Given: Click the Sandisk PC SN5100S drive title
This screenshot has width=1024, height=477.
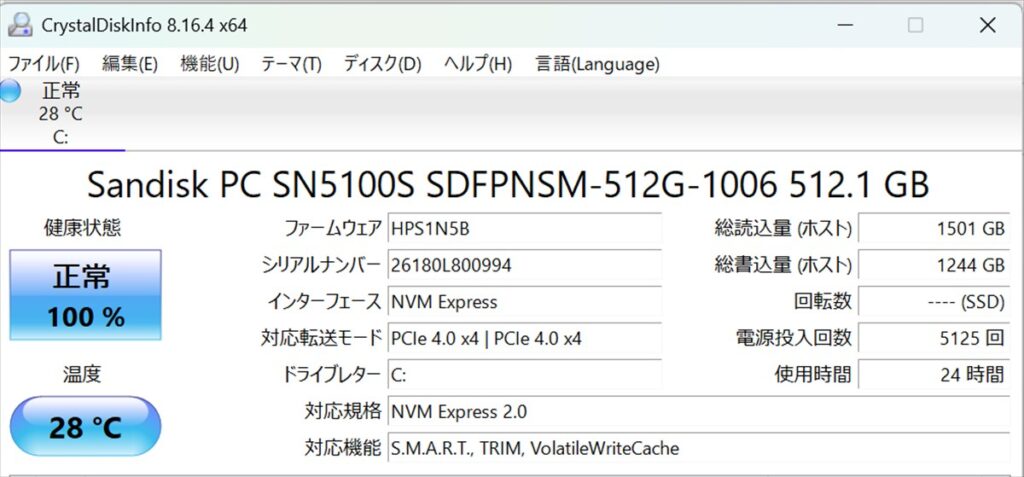Looking at the screenshot, I should tap(508, 185).
